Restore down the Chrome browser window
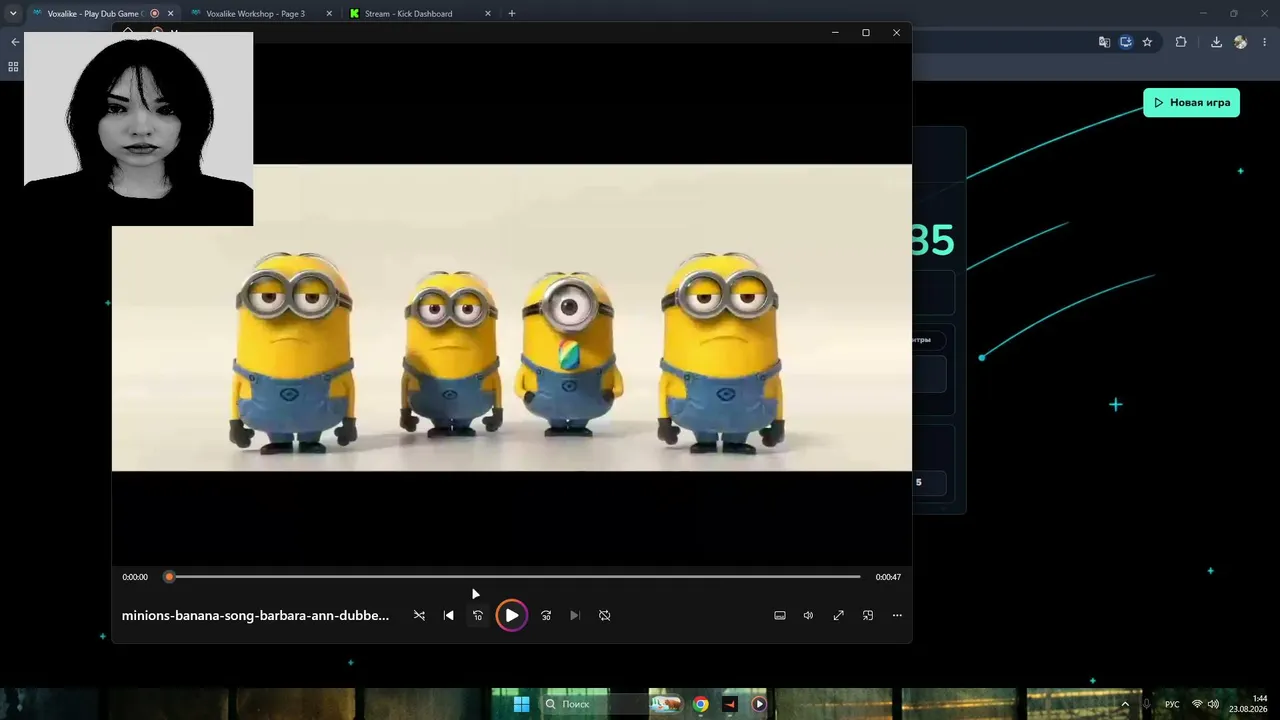The image size is (1280, 720). point(1233,14)
